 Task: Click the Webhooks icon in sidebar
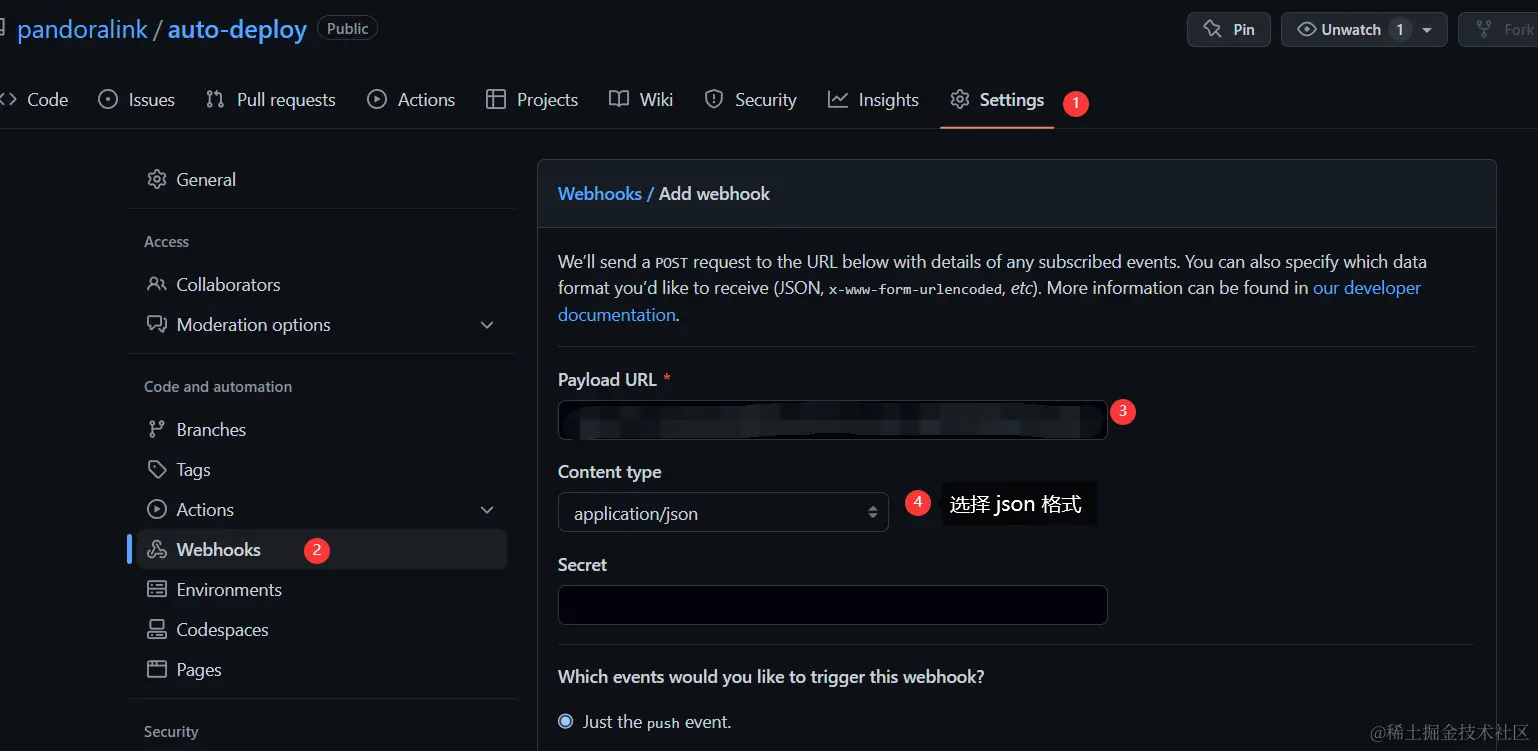coord(157,549)
